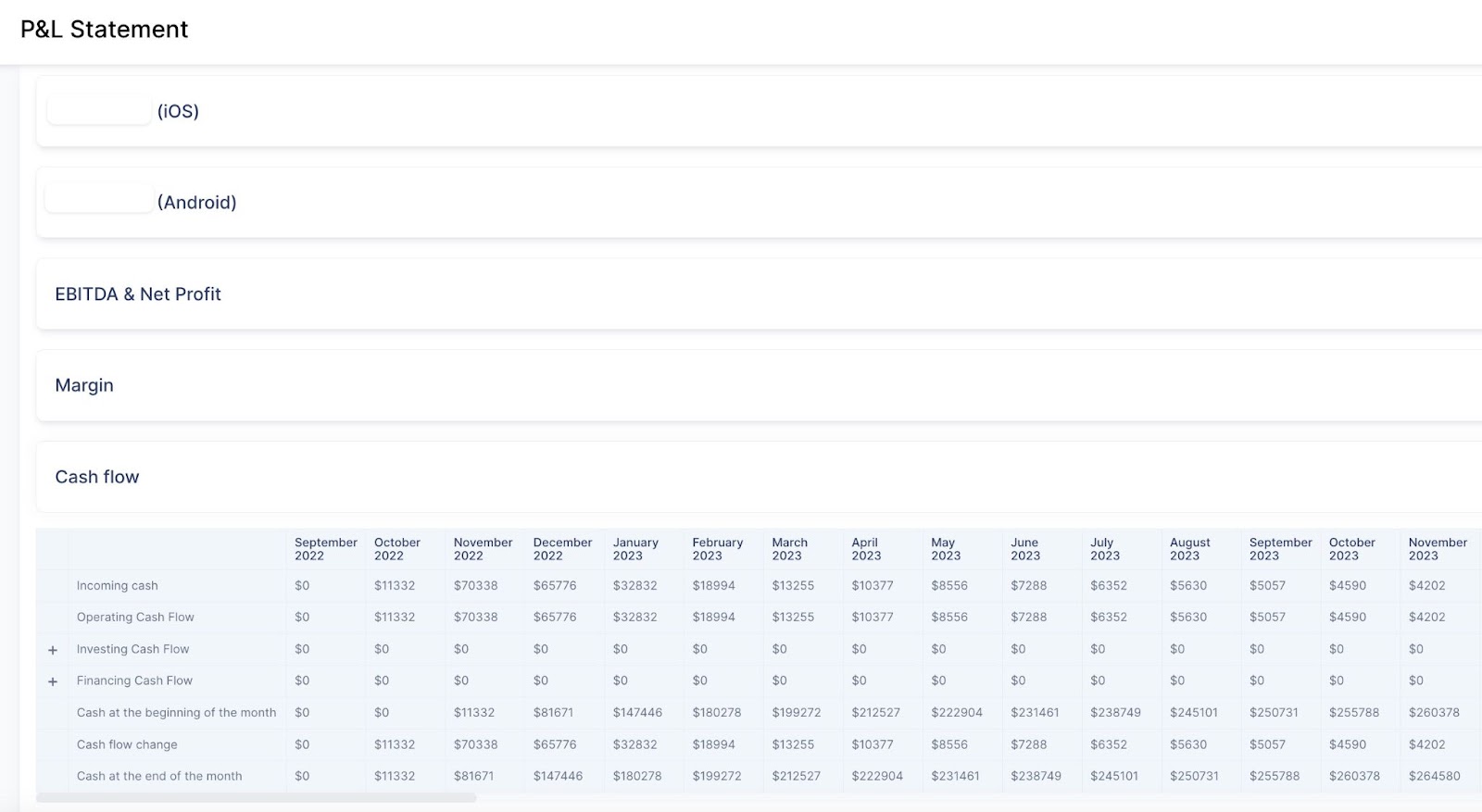
Task: Click the Operating Cash Flow row label
Action: [x=135, y=618]
